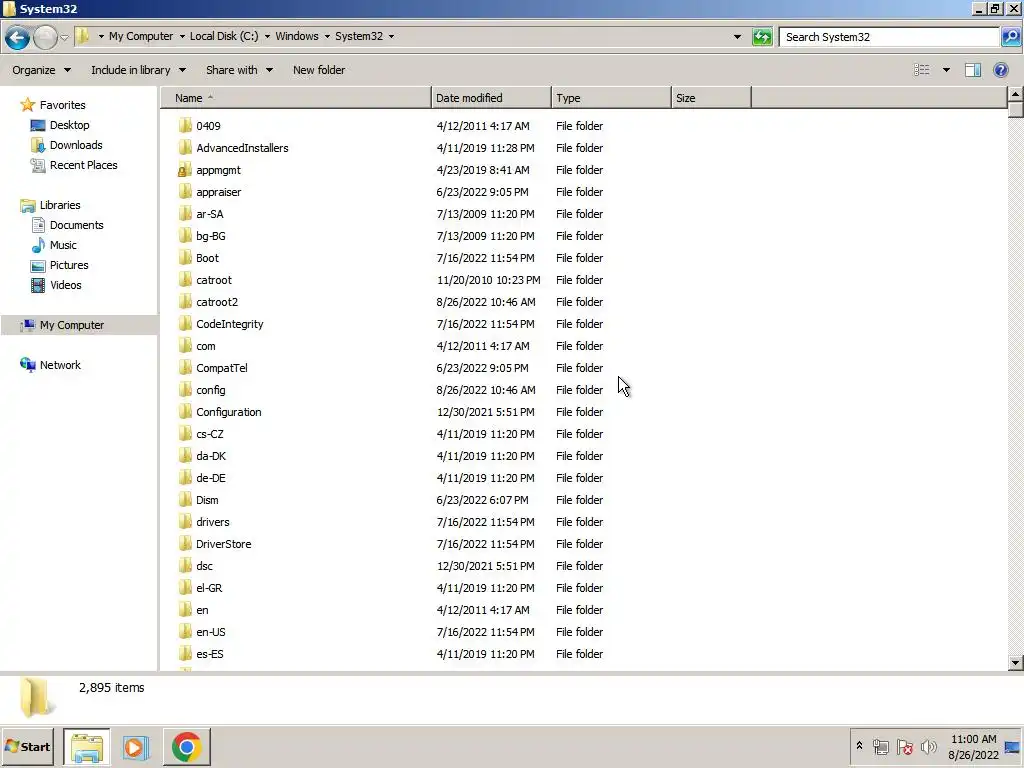The image size is (1024, 768).
Task: Select the DriverStore folder name
Action: [223, 544]
